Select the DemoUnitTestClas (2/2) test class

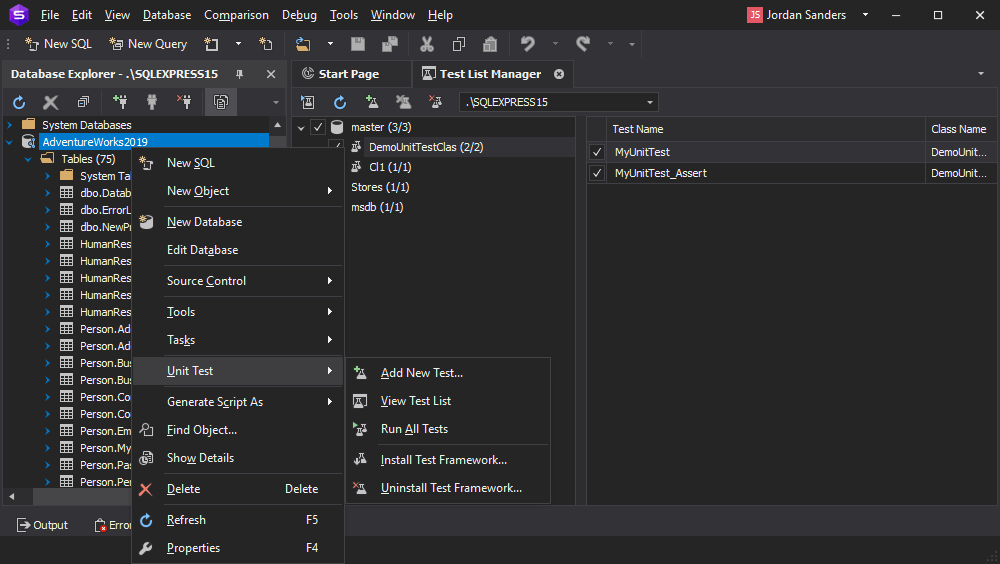[426, 147]
